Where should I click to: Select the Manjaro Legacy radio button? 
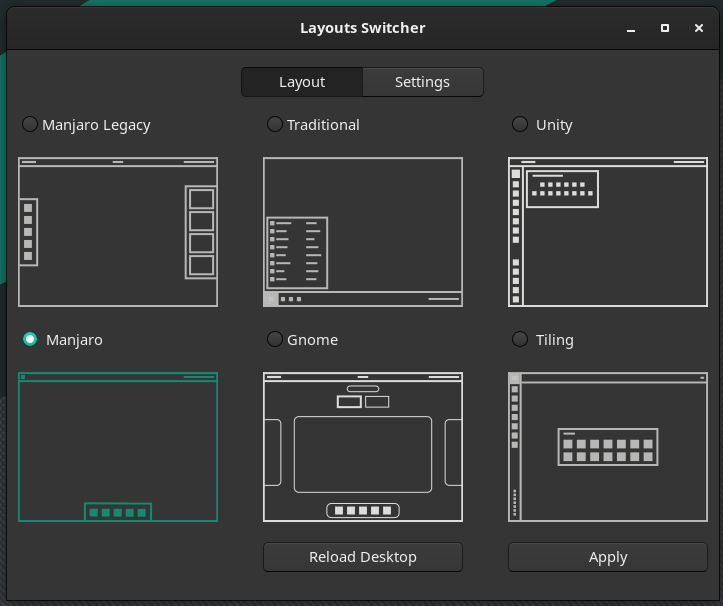coord(30,124)
